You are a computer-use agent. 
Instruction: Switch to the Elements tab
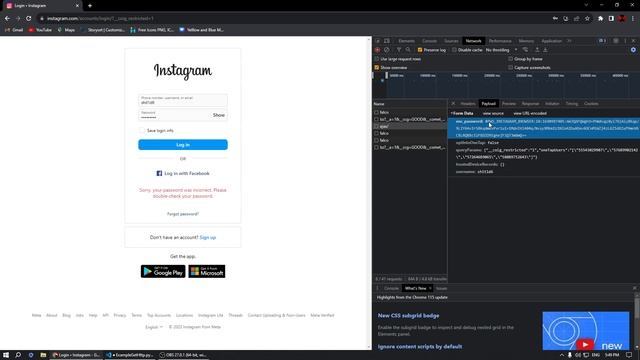407,41
